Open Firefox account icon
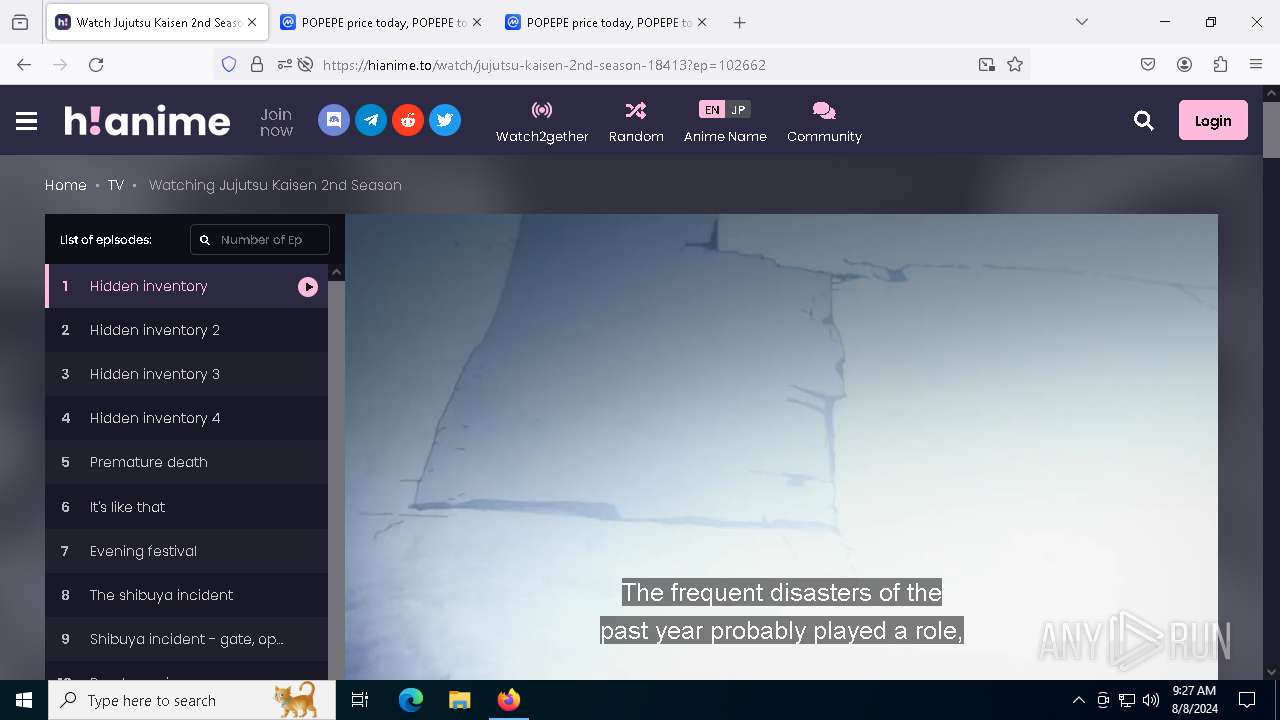The height and width of the screenshot is (720, 1280). tap(1184, 64)
